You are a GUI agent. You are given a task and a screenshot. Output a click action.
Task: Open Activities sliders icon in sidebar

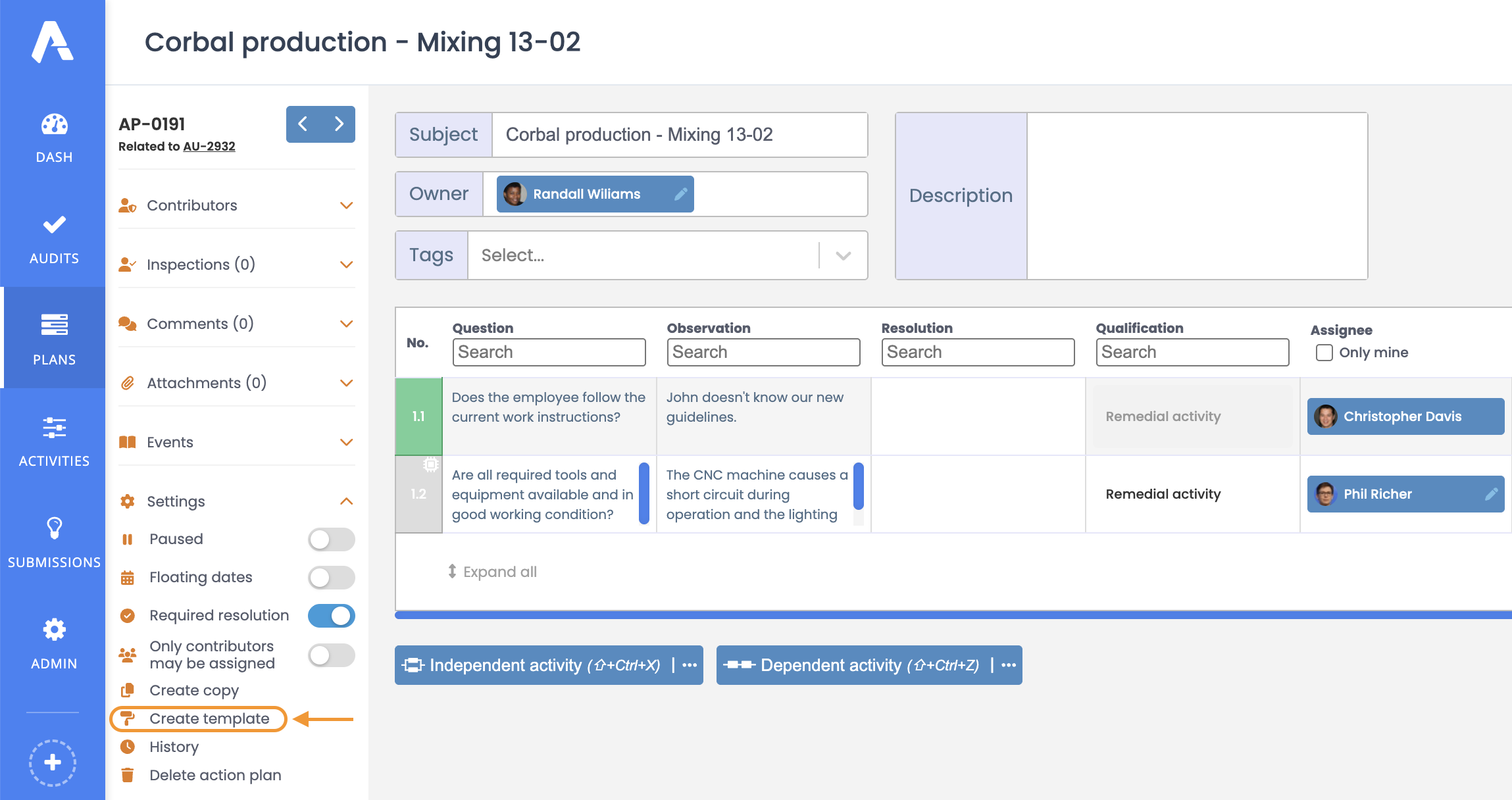coord(54,428)
